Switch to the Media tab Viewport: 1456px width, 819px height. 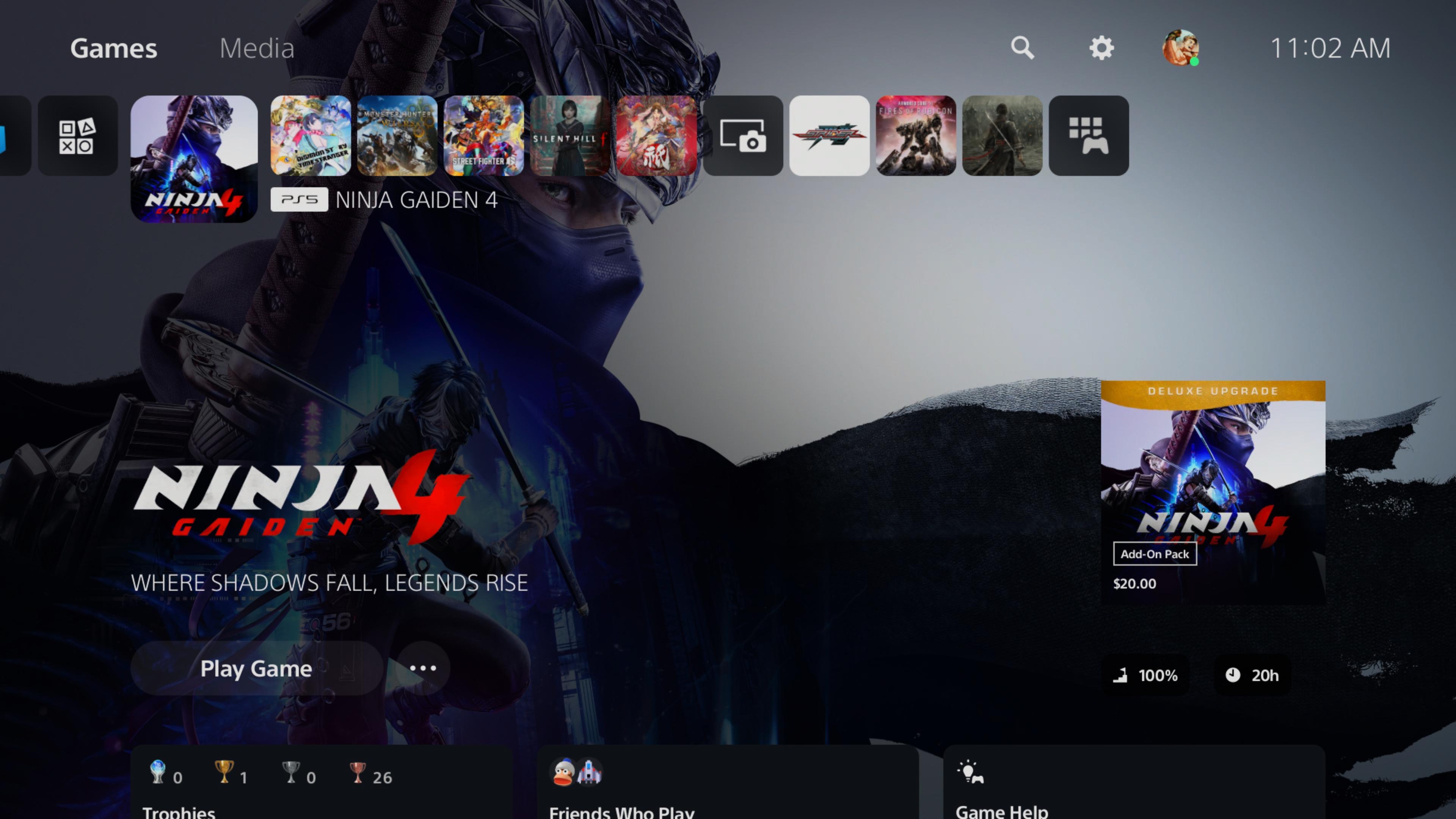coord(257,48)
